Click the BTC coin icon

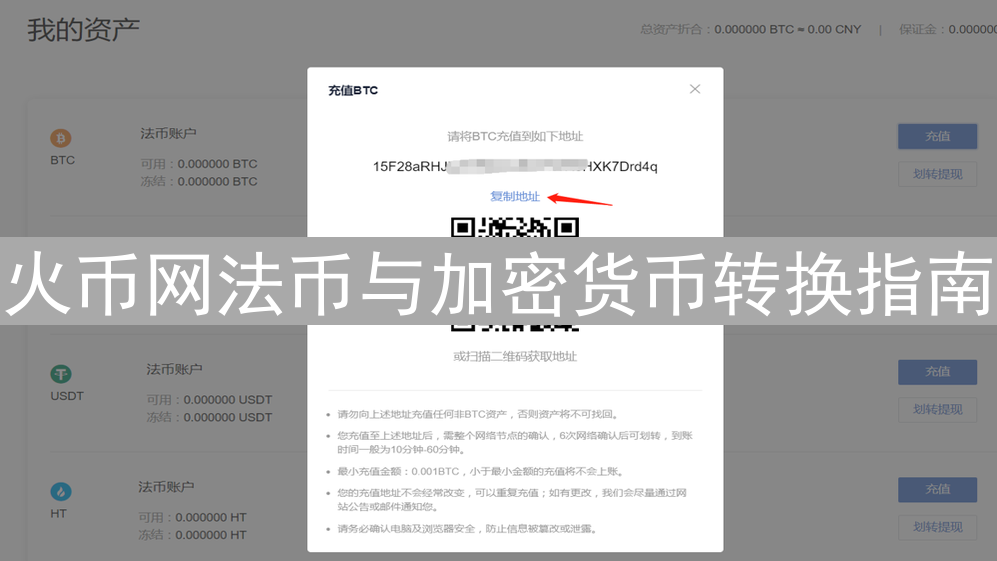61,138
